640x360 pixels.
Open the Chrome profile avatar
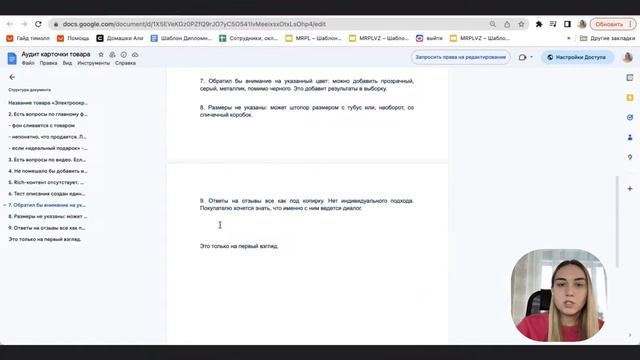pos(582,24)
